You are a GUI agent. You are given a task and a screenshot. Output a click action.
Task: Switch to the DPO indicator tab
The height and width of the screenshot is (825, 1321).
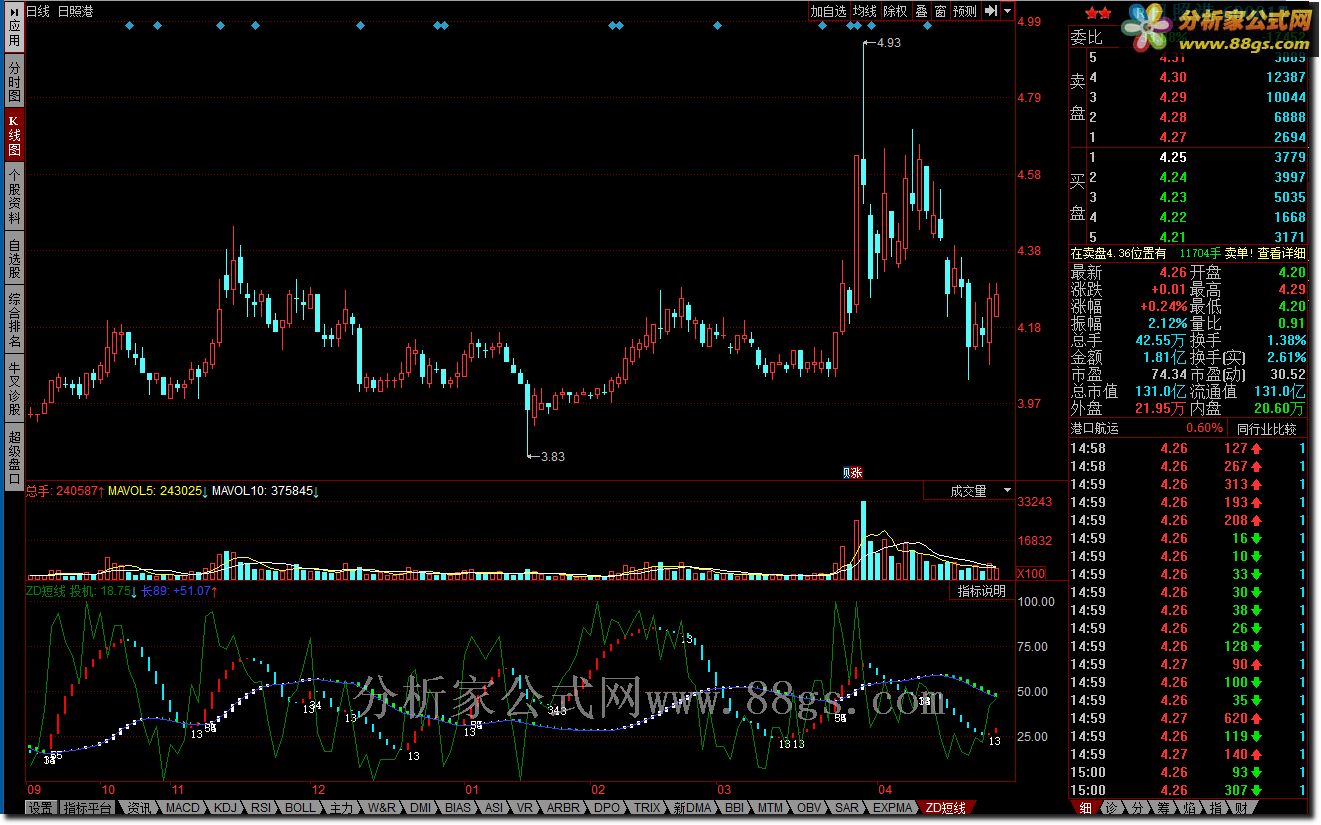point(607,807)
